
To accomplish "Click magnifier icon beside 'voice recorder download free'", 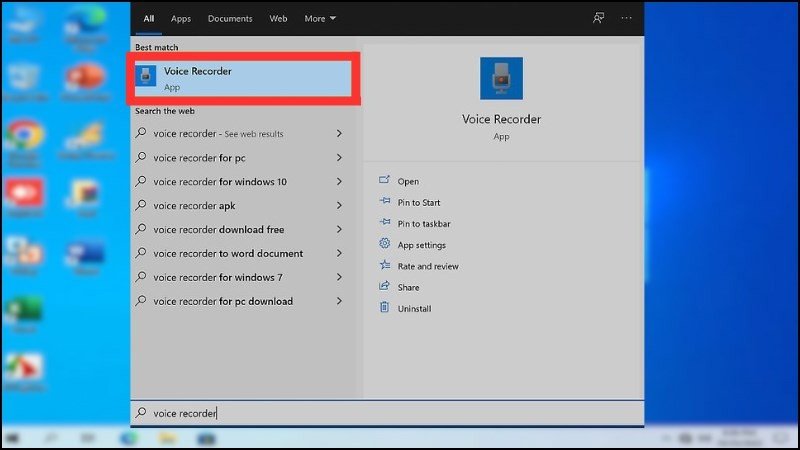I will click(x=141, y=229).
